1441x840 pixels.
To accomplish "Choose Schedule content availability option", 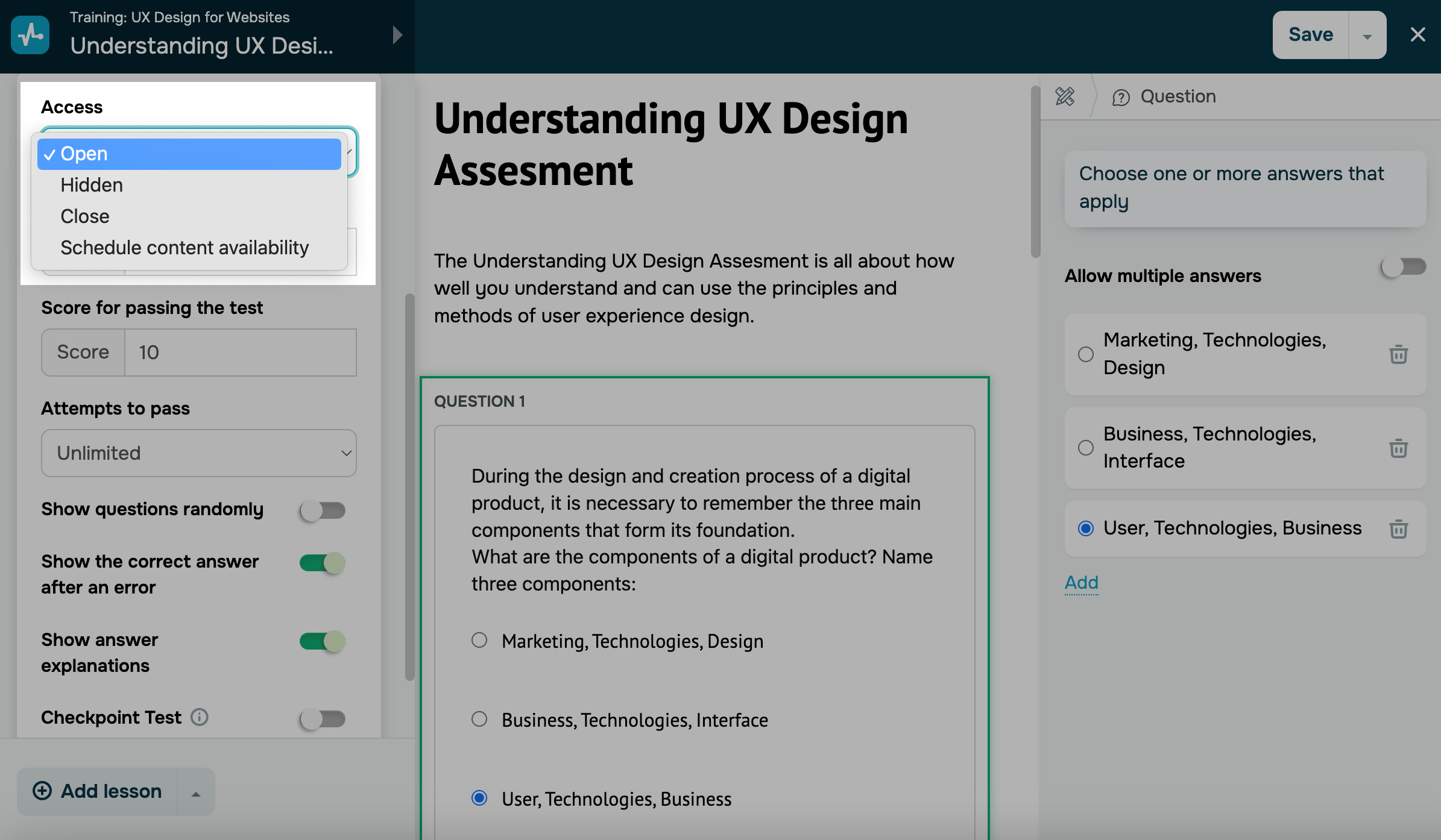I will click(184, 248).
